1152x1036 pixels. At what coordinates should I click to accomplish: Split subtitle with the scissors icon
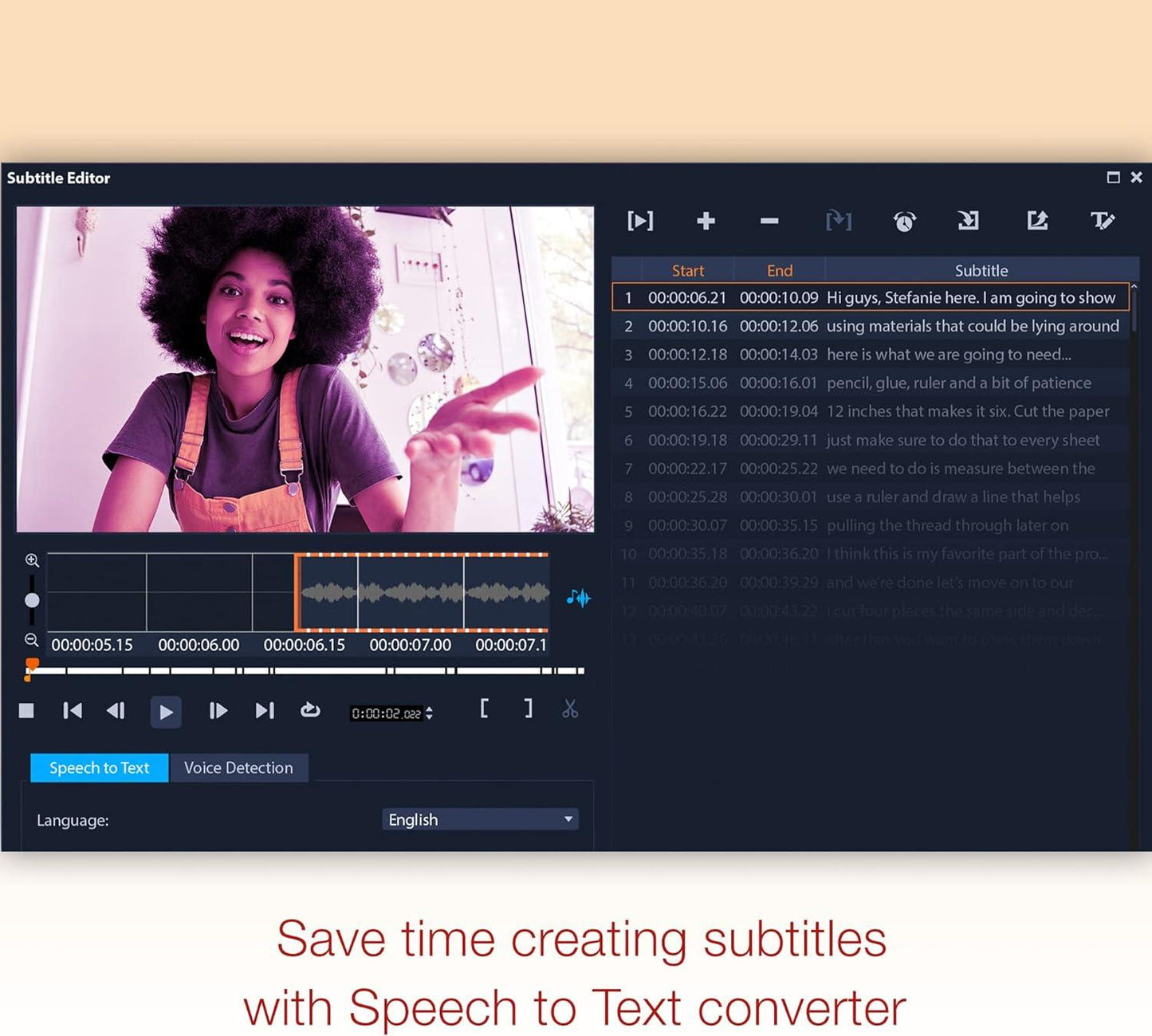pyautogui.click(x=570, y=709)
